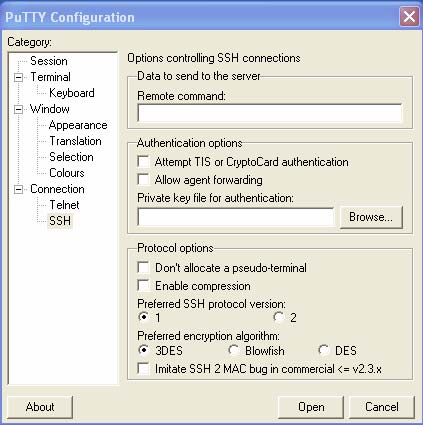This screenshot has width=423, height=425.
Task: Click the Remote command text field
Action: coord(269,113)
